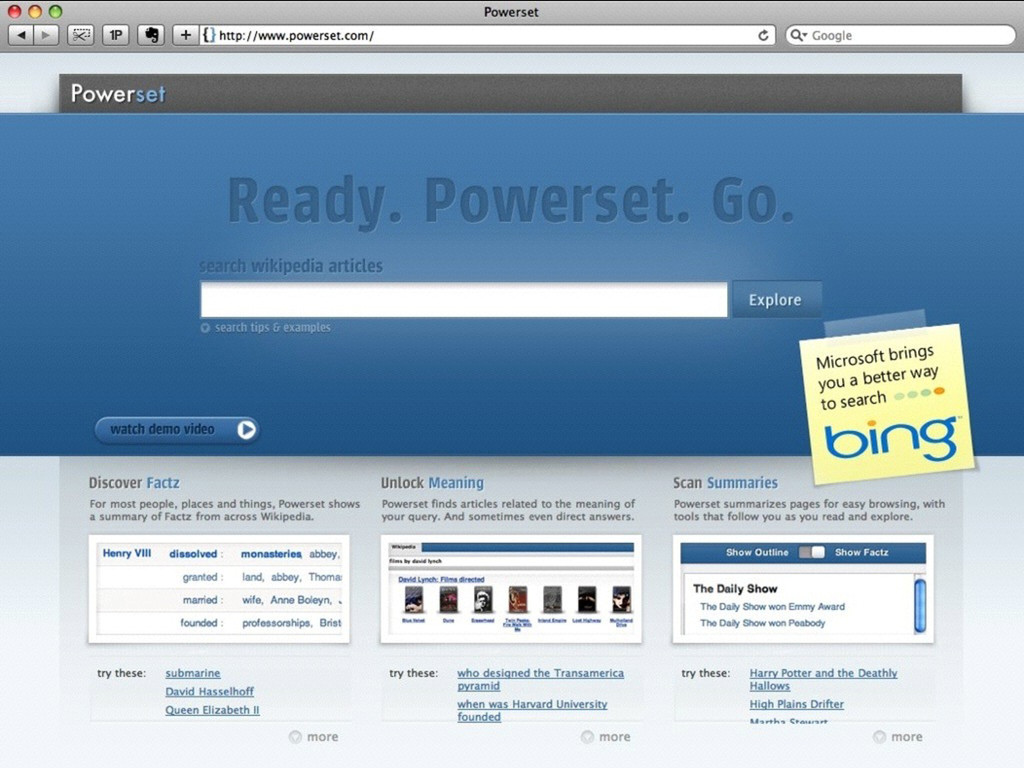Click the browser forward arrow

[x=46, y=35]
